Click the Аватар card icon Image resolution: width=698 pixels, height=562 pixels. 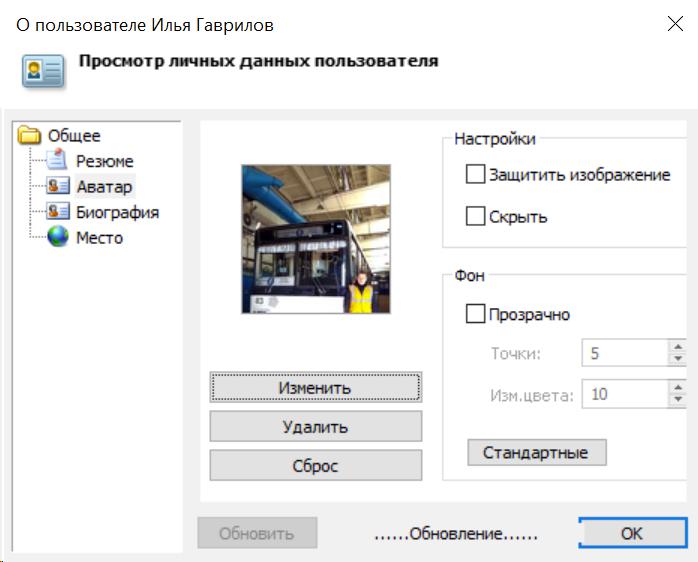[x=58, y=186]
